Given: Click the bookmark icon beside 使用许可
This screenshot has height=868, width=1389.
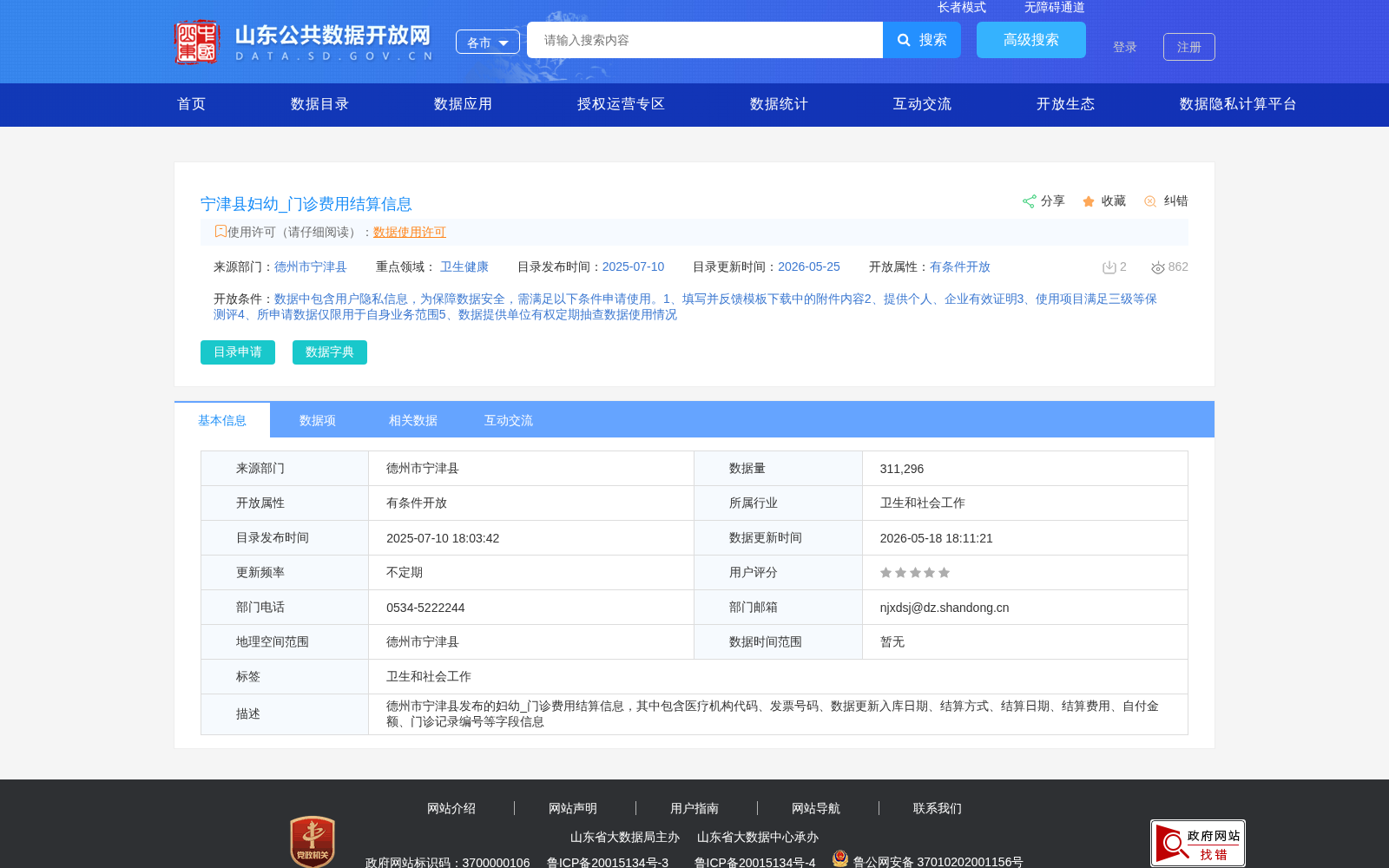Looking at the screenshot, I should pyautogui.click(x=221, y=232).
